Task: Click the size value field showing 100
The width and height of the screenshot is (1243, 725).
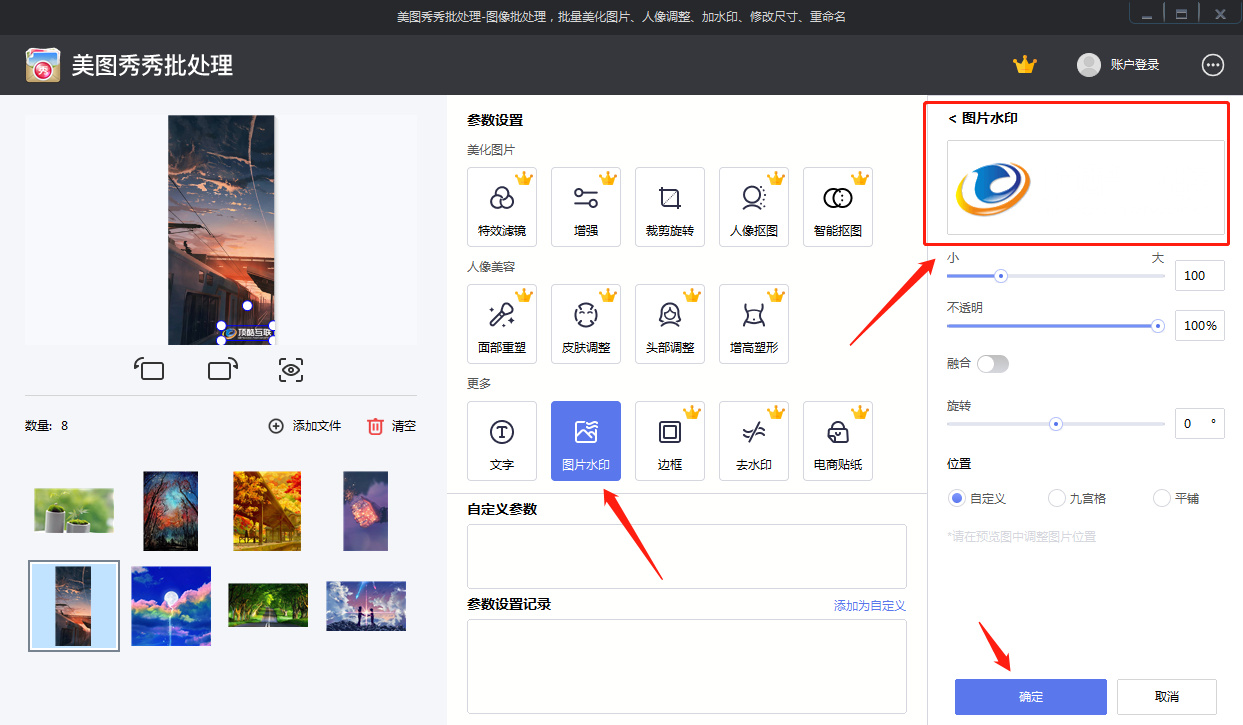Action: (1200, 276)
